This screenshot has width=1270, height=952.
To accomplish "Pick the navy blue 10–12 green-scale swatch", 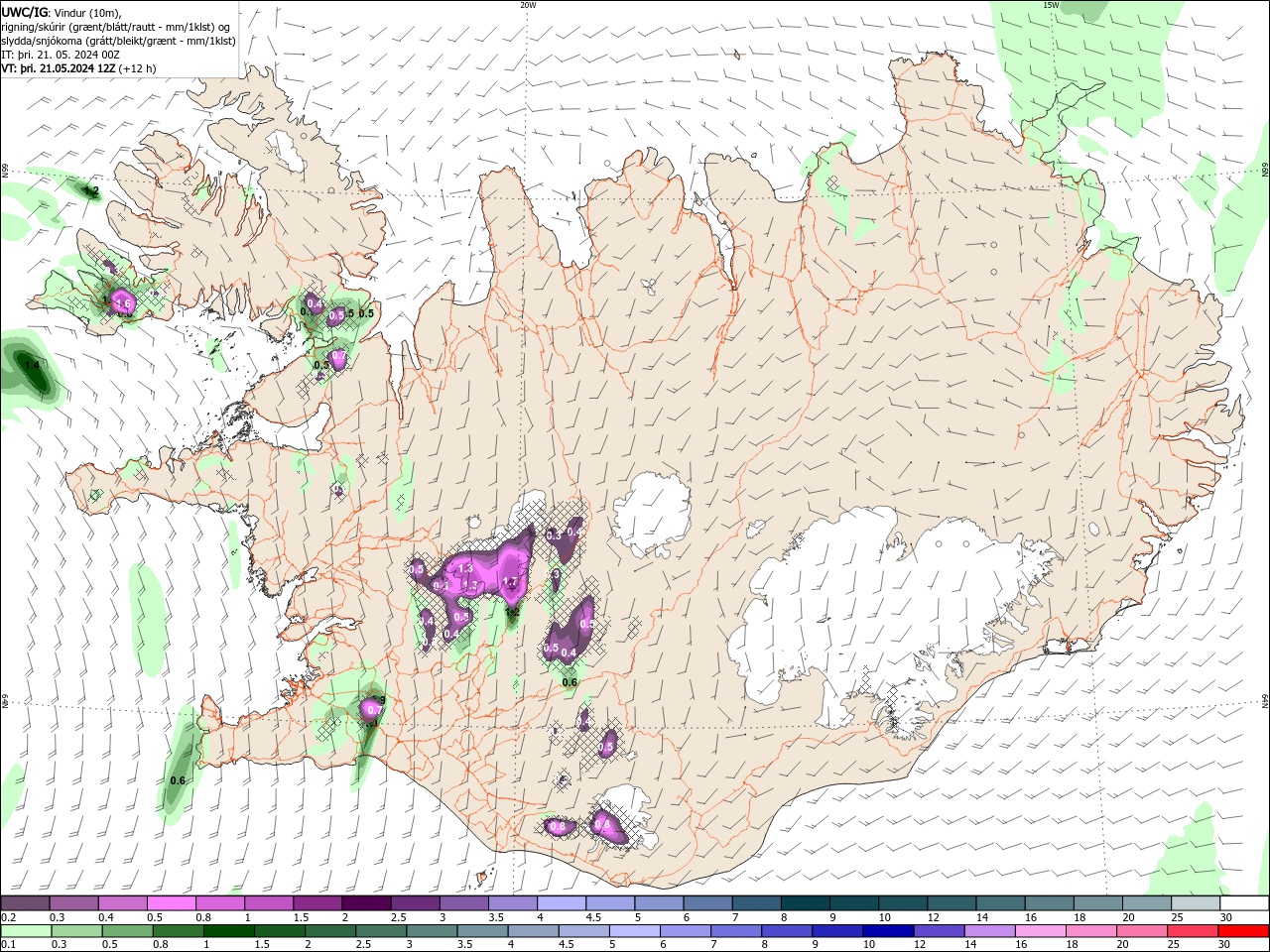I will click(887, 931).
